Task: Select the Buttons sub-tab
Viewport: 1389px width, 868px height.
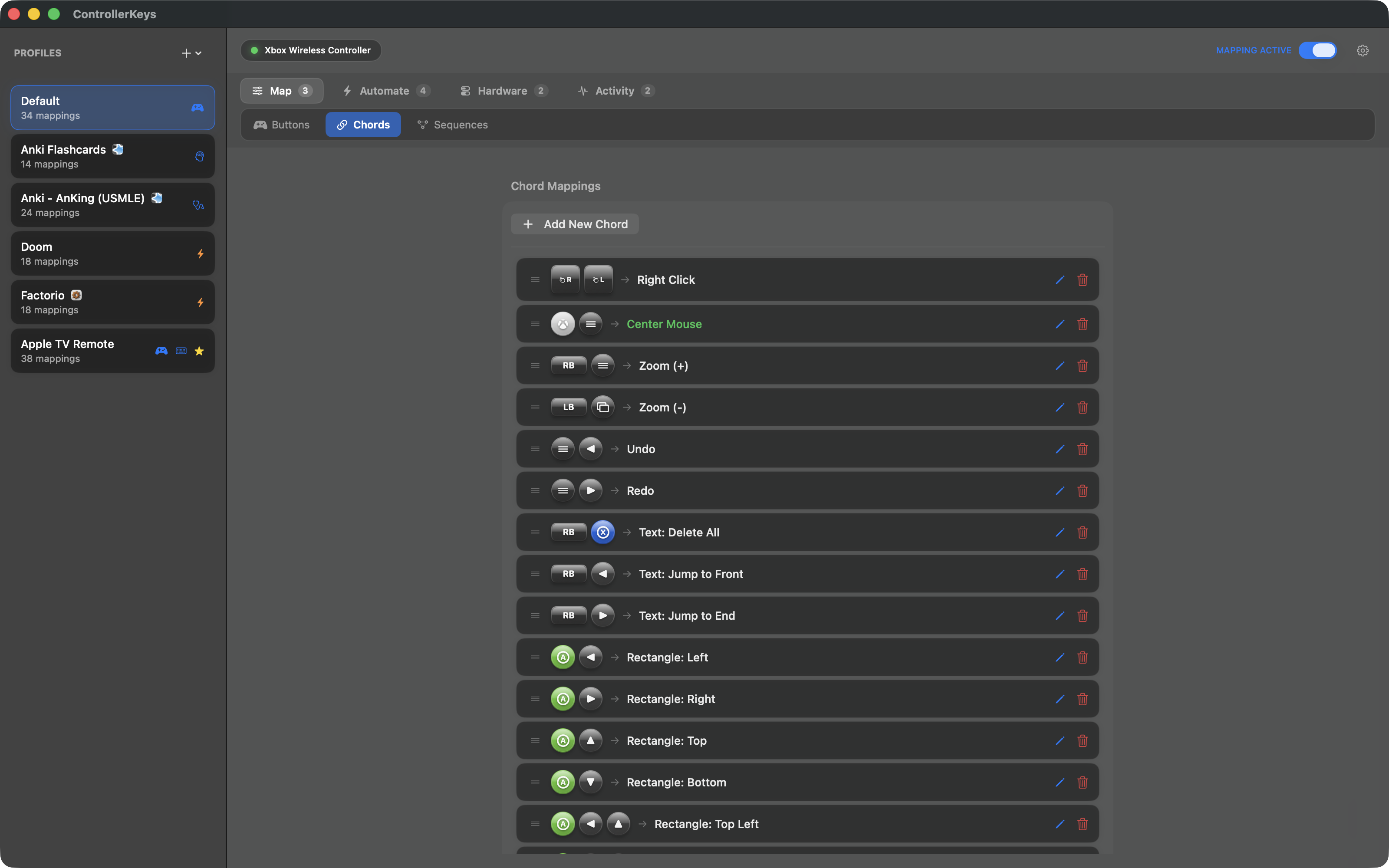Action: [282, 125]
